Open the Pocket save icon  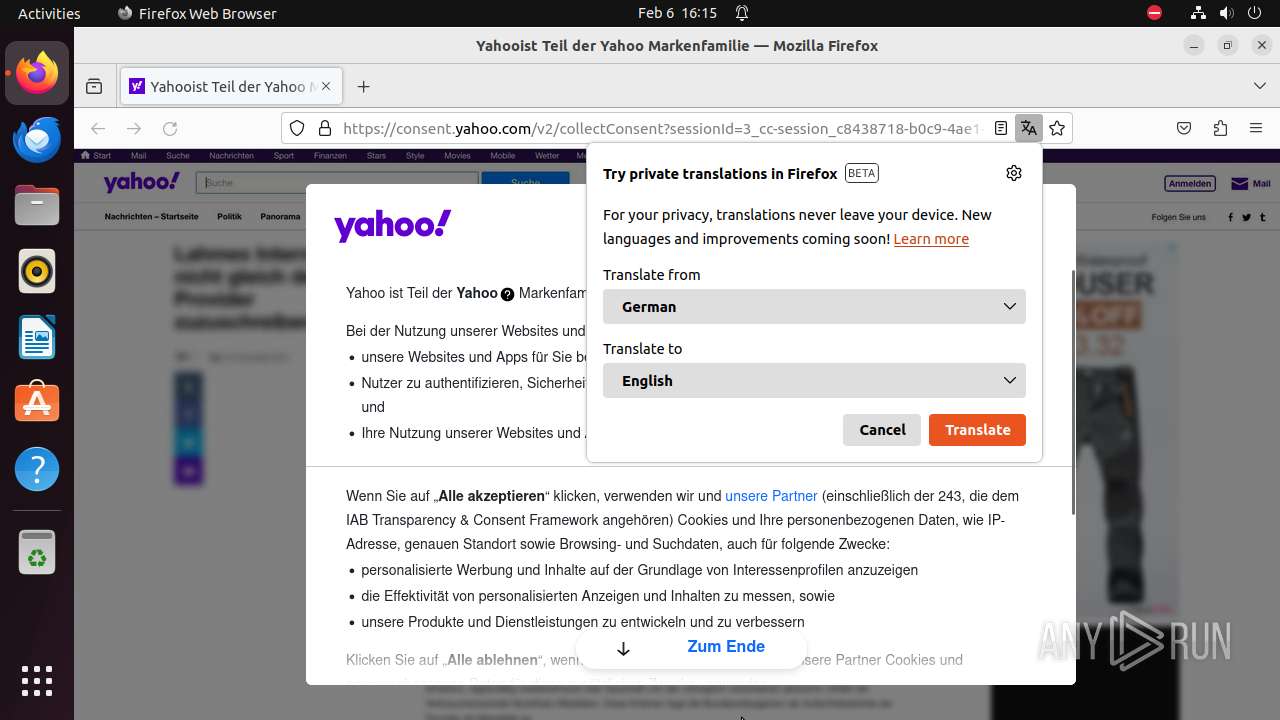pos(1183,128)
